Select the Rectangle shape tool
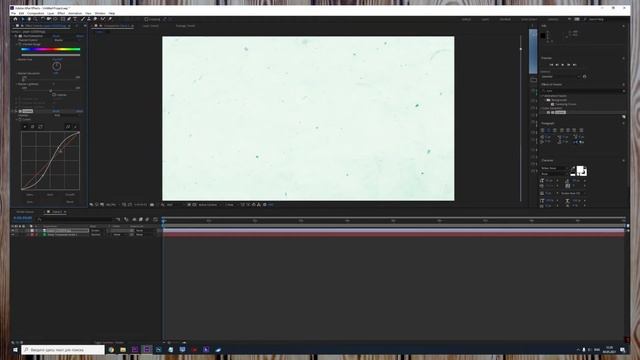This screenshot has width=640, height=360. 62,19
